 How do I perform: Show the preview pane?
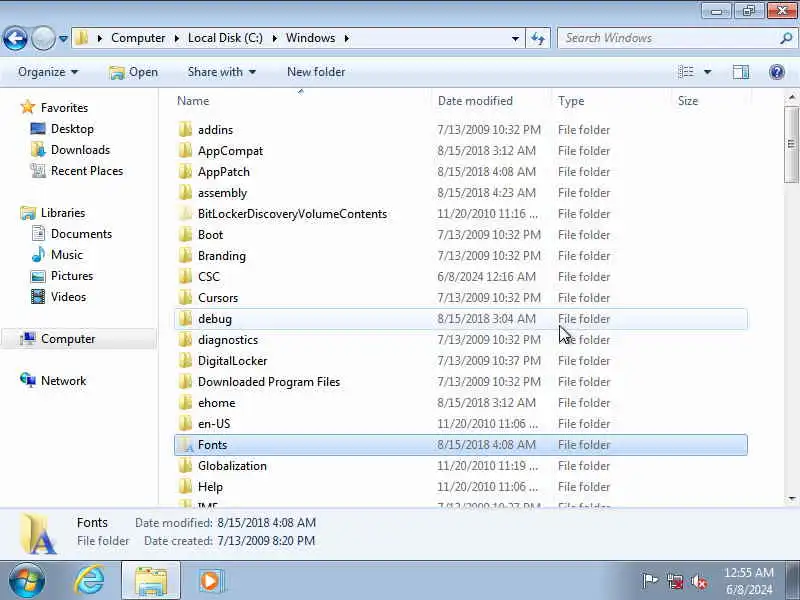pyautogui.click(x=741, y=72)
